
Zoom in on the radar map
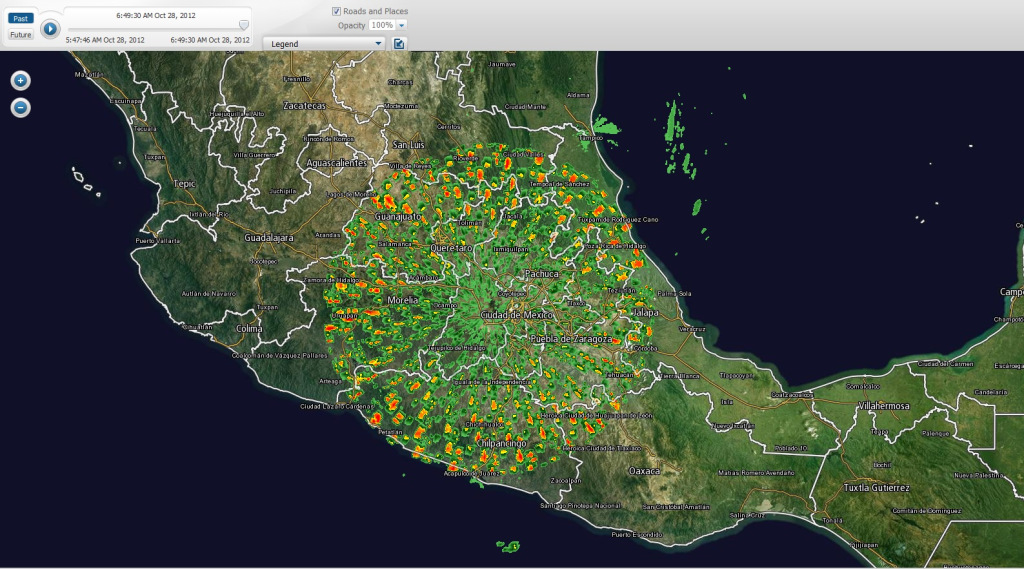tap(20, 80)
